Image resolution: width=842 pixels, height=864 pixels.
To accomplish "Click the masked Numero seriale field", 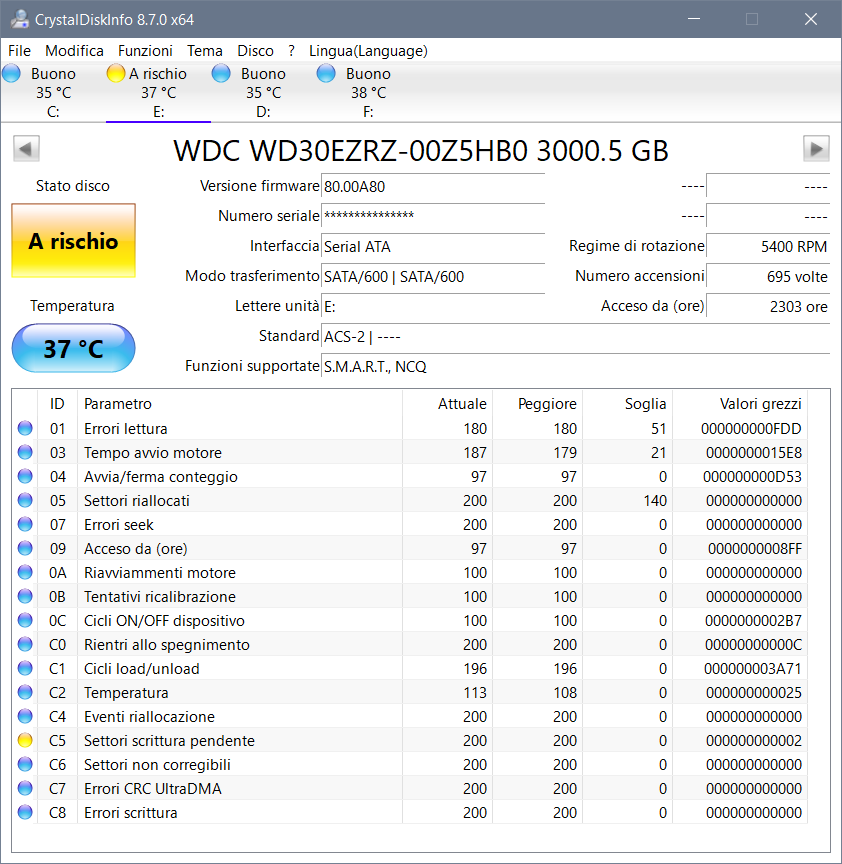I will coord(433,216).
